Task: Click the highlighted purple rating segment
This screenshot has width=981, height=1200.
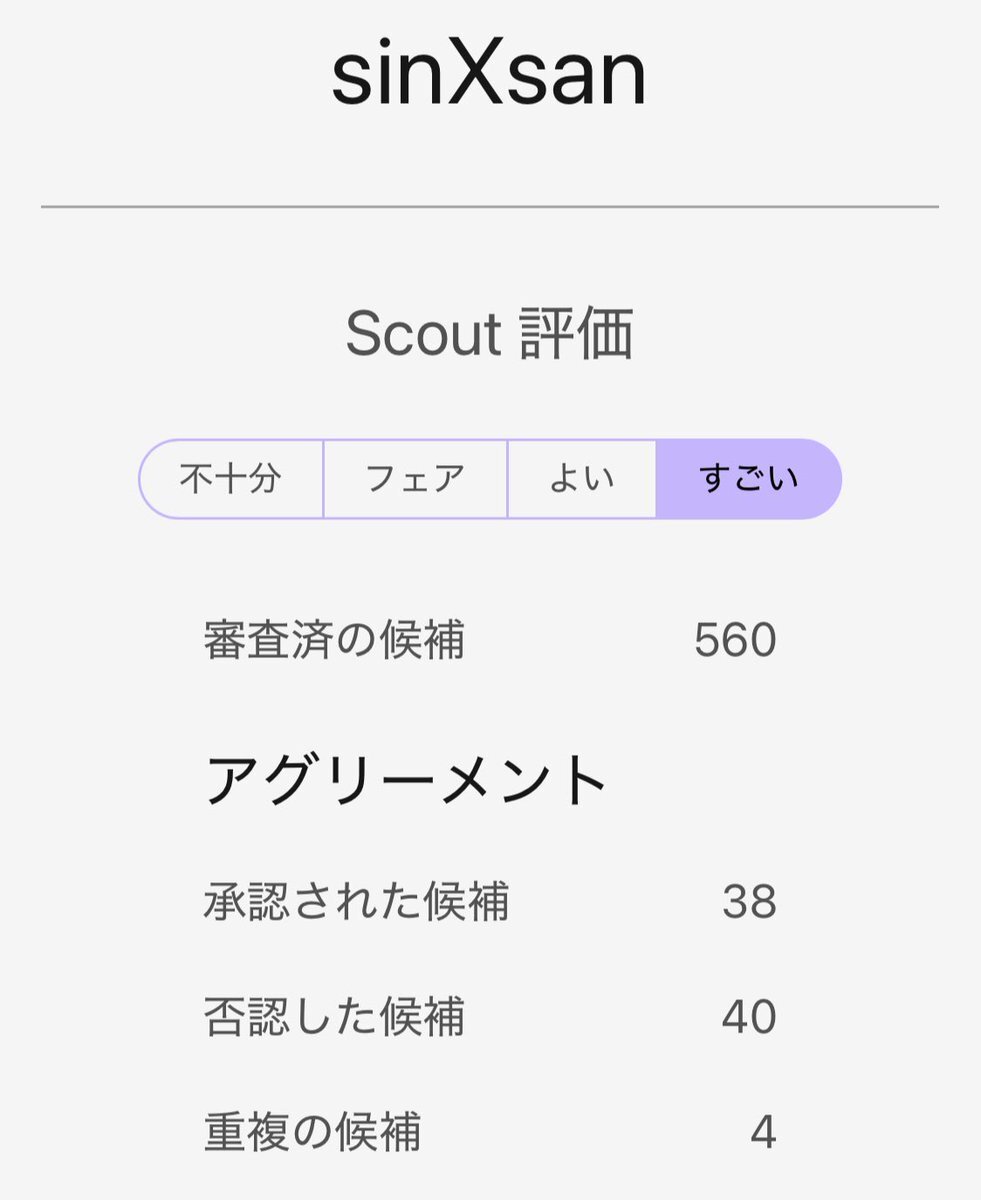Action: 749,479
